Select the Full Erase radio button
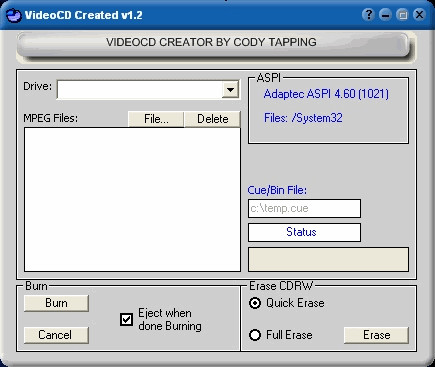The image size is (435, 367). coord(255,335)
